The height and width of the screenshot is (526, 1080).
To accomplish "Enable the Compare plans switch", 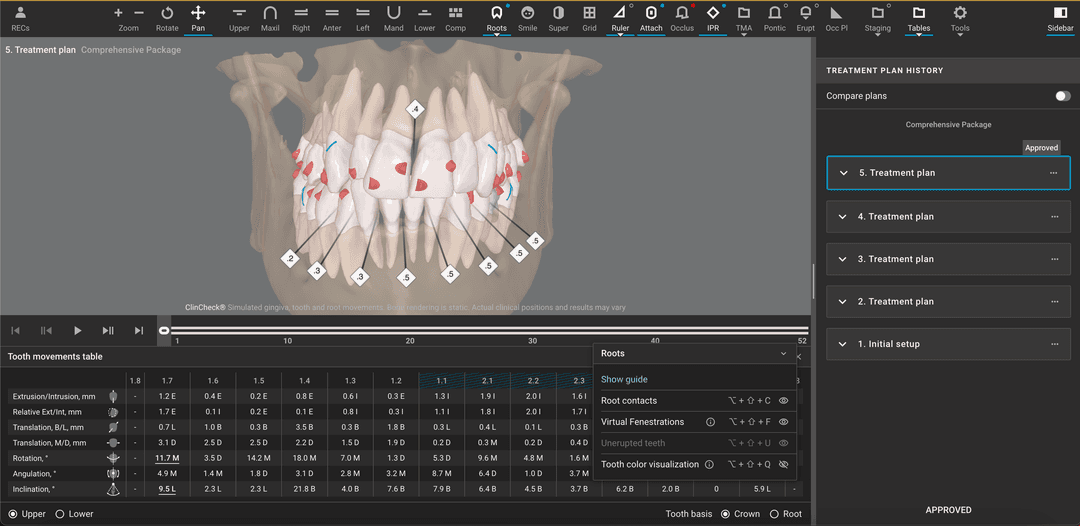I will tap(1062, 96).
